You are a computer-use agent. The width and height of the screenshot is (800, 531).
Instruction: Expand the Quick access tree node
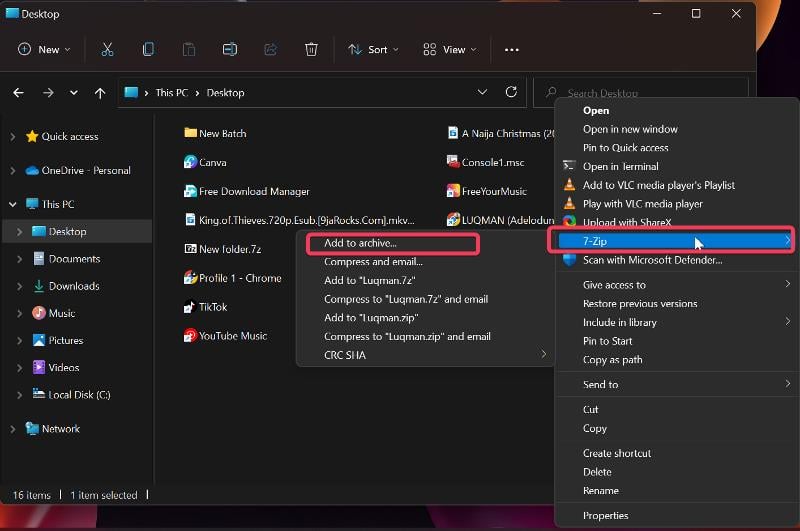[x=13, y=137]
